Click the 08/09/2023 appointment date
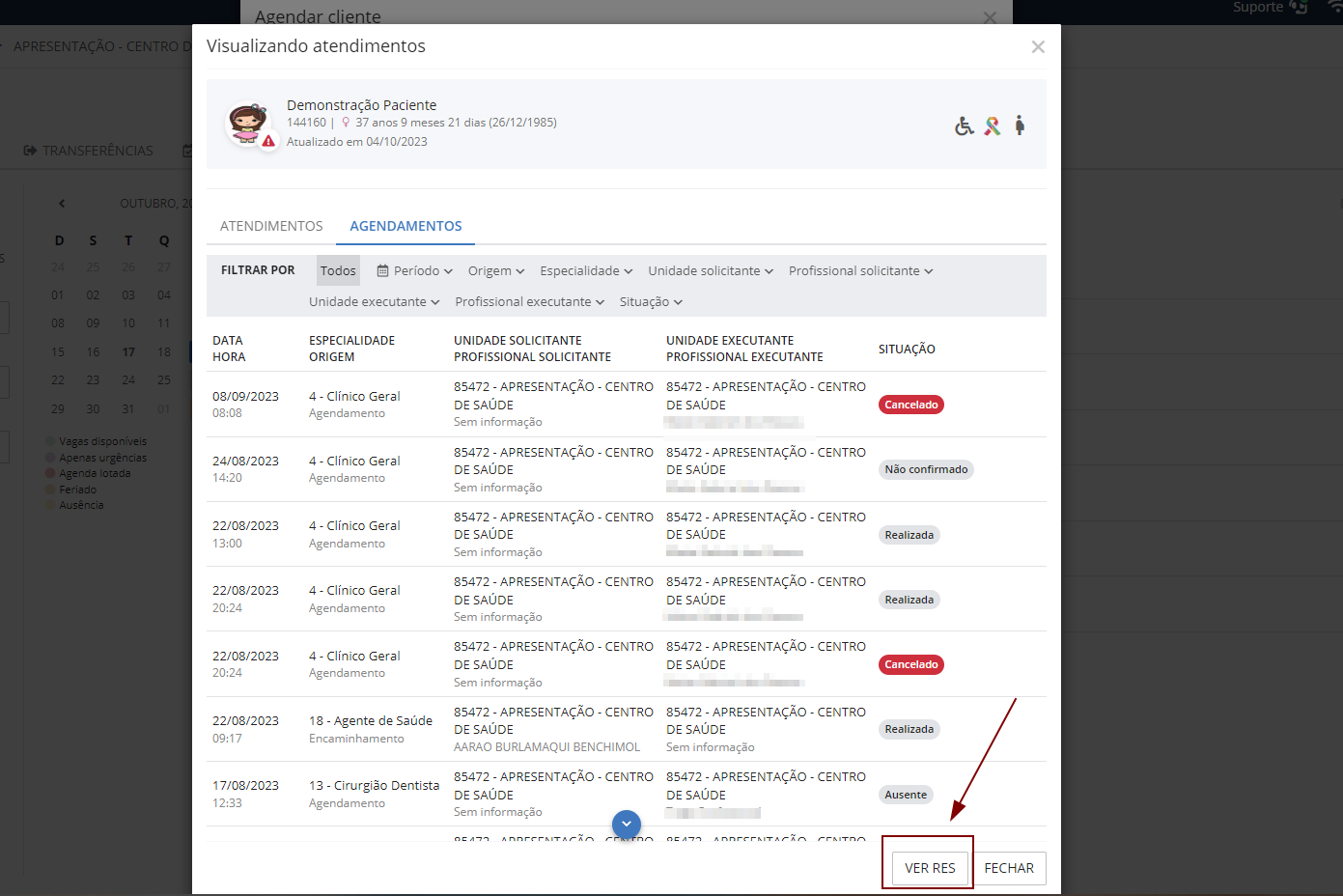Screen dimensions: 1343x896 point(245,396)
